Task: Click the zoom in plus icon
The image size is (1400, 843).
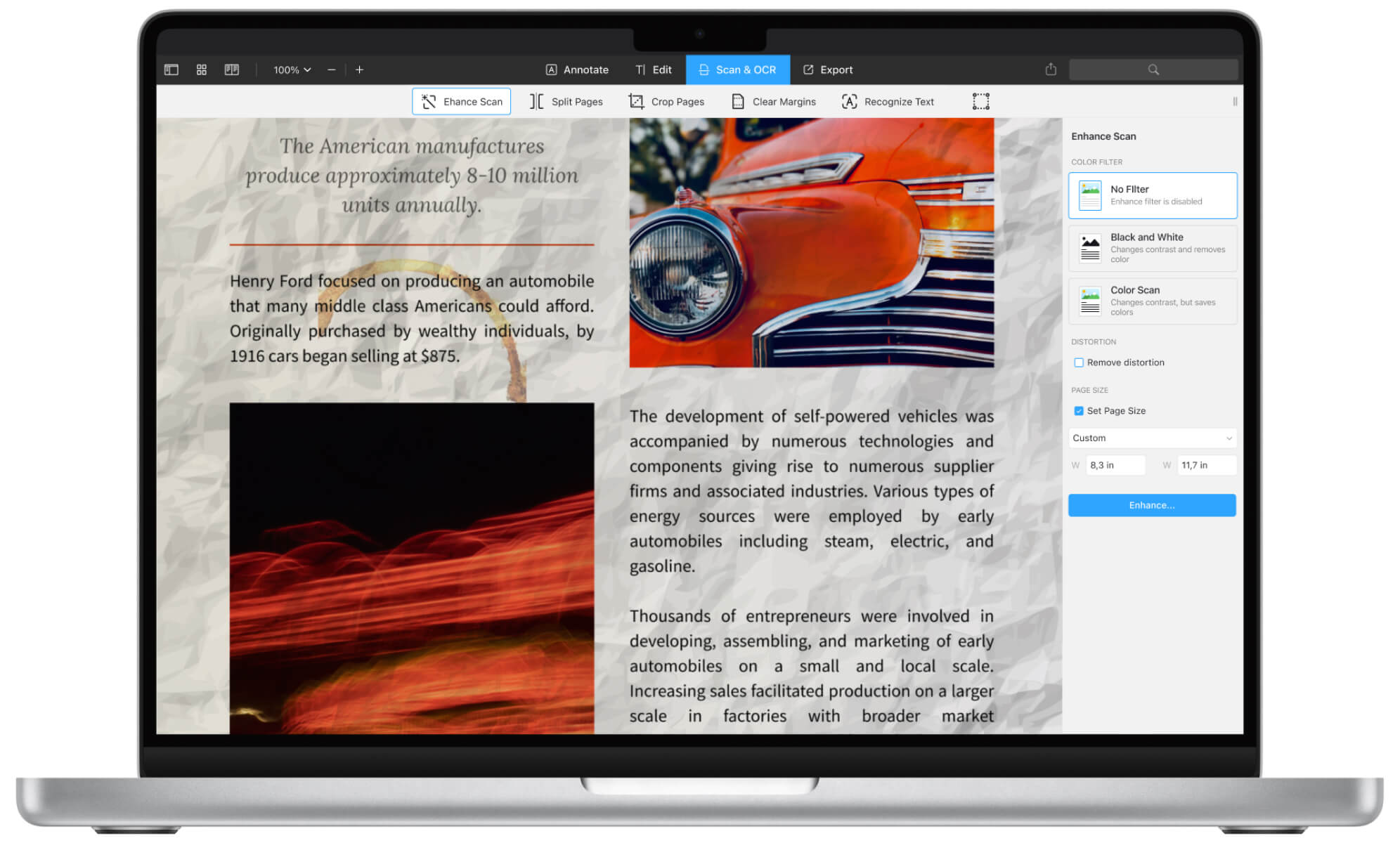Action: pyautogui.click(x=360, y=70)
